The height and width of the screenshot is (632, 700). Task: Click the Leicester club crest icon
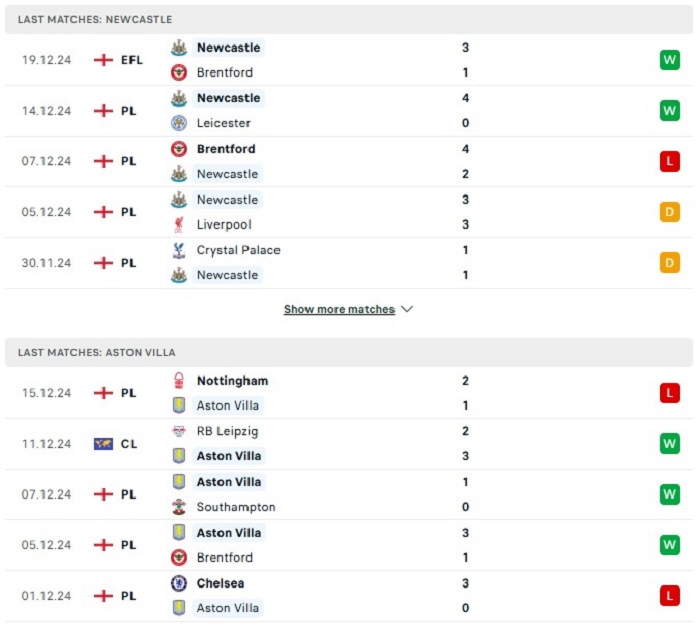coord(179,123)
